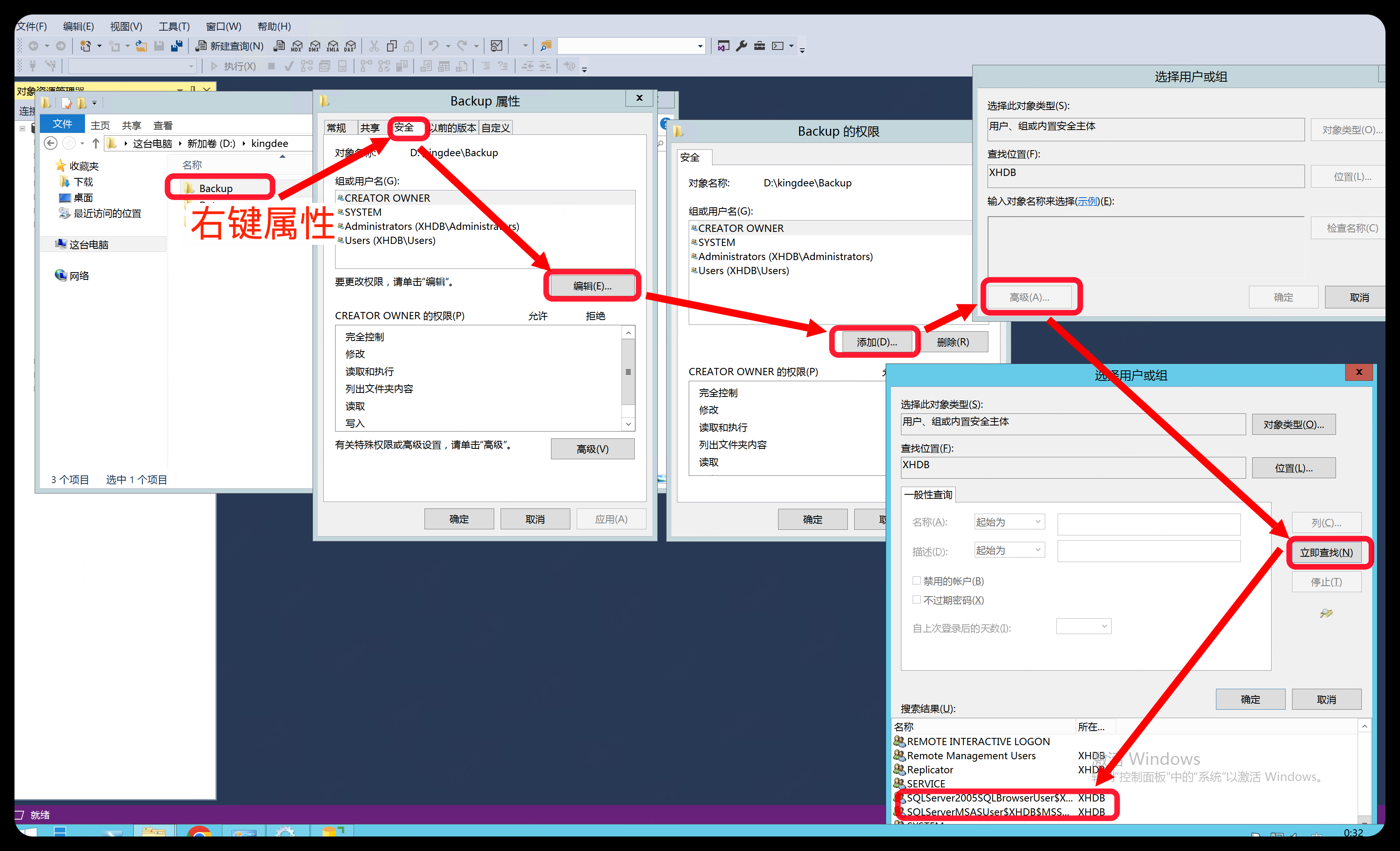This screenshot has height=851, width=1400.
Task: Click the 新建查询(N) new query button
Action: 230,46
